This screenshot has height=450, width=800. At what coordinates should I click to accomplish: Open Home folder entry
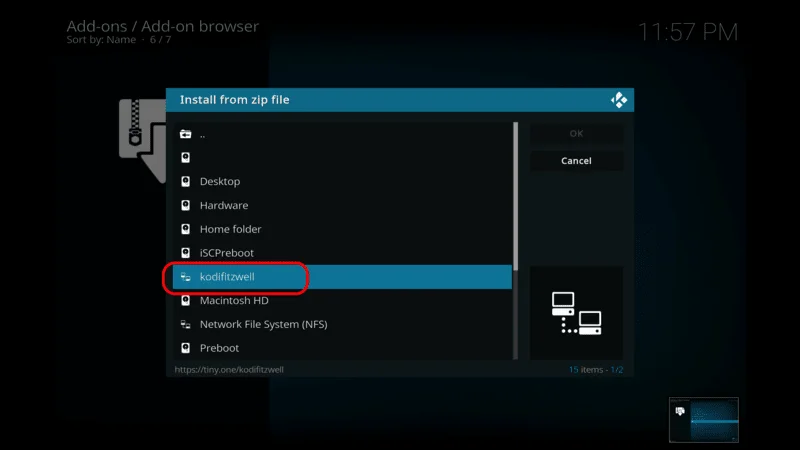click(x=342, y=229)
